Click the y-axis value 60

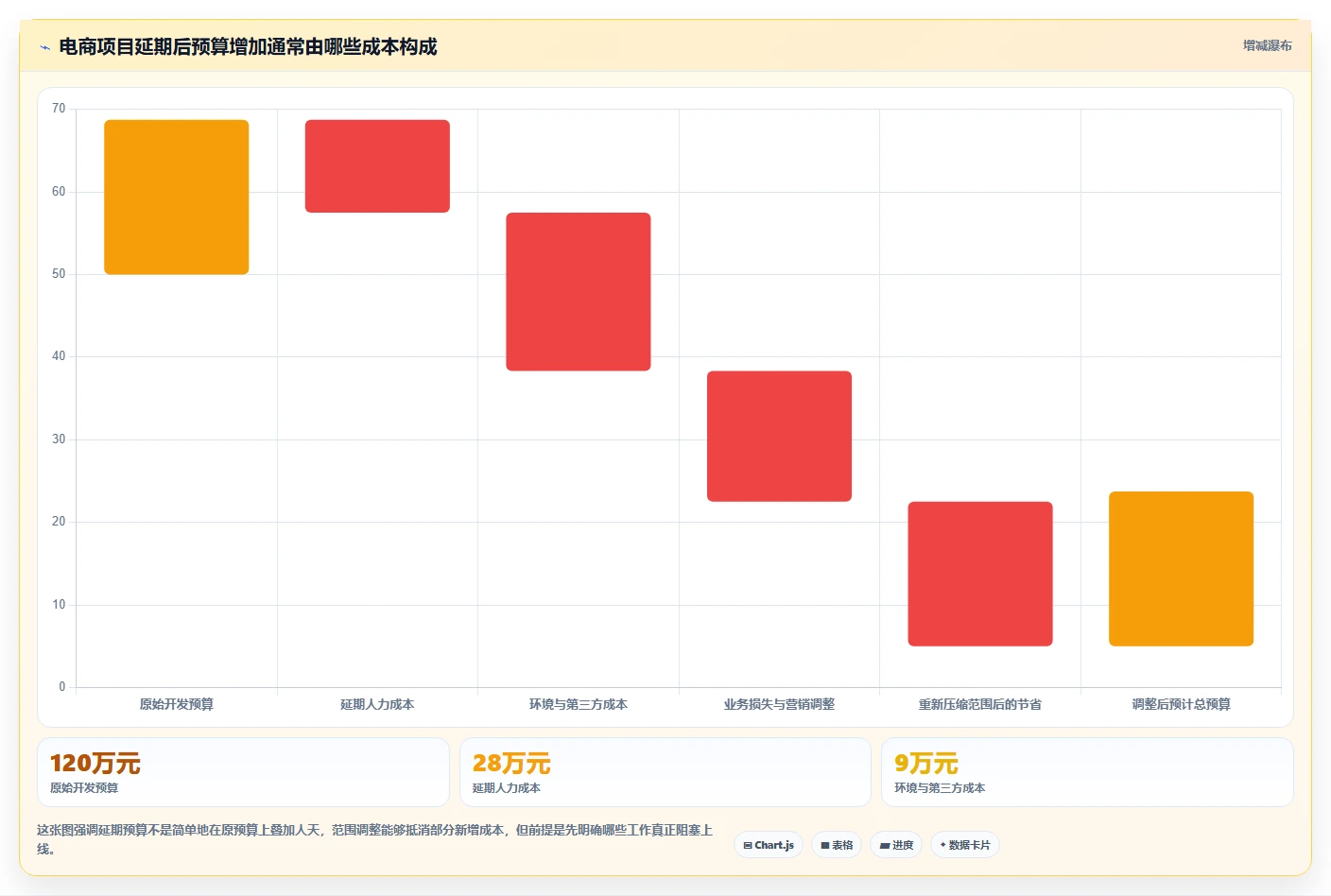pyautogui.click(x=59, y=192)
